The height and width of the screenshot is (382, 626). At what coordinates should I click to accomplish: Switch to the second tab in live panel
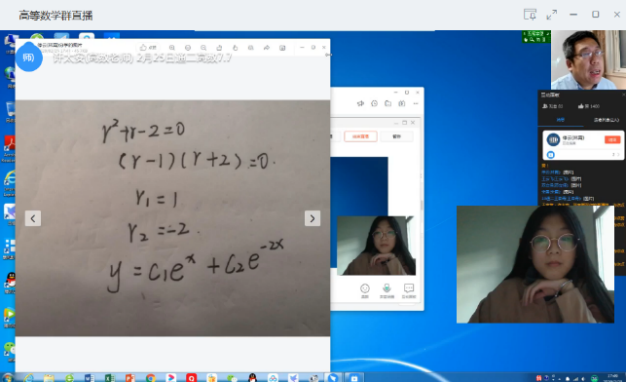tap(606, 120)
